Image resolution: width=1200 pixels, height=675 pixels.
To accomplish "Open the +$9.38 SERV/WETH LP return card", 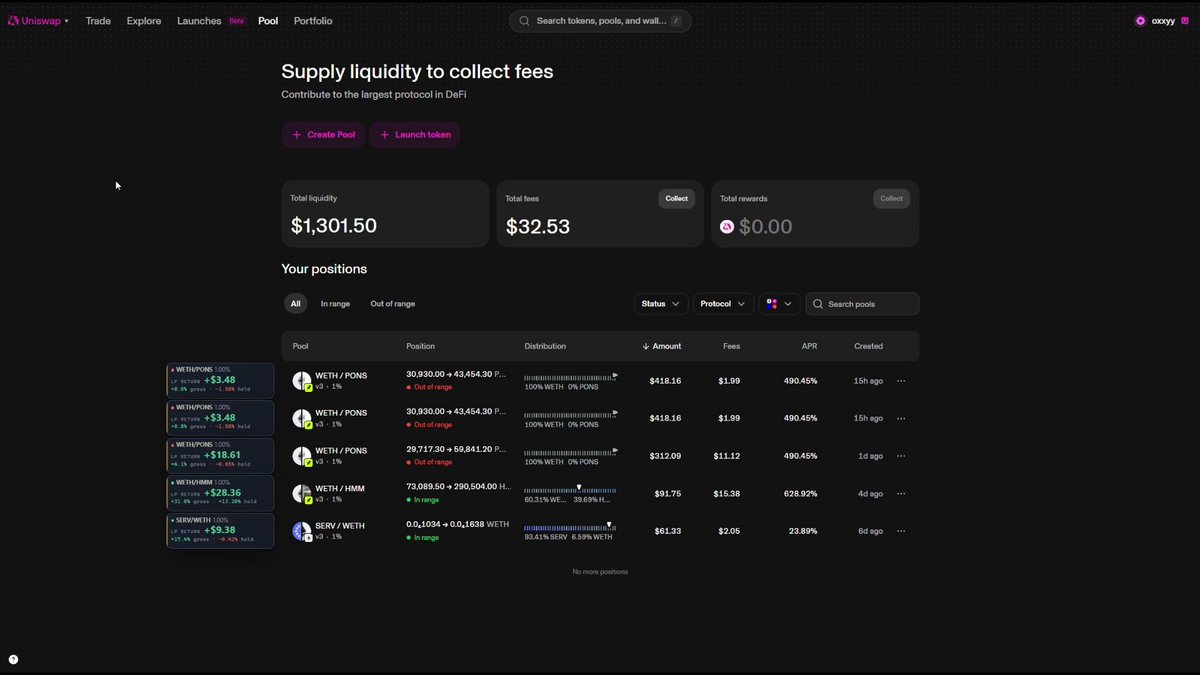I will pyautogui.click(x=220, y=531).
